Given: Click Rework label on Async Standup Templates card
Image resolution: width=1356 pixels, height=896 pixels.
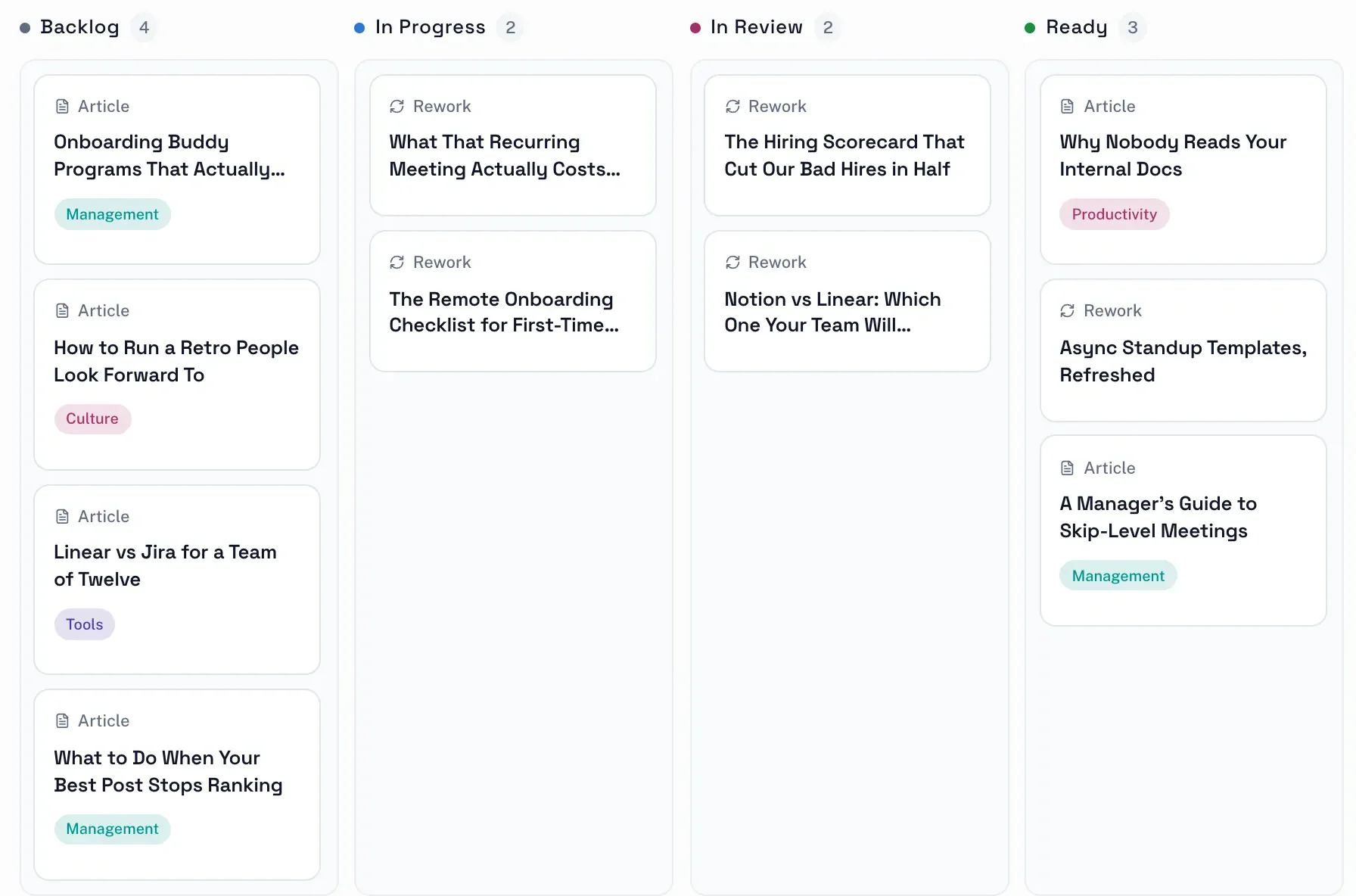Looking at the screenshot, I should [1112, 311].
